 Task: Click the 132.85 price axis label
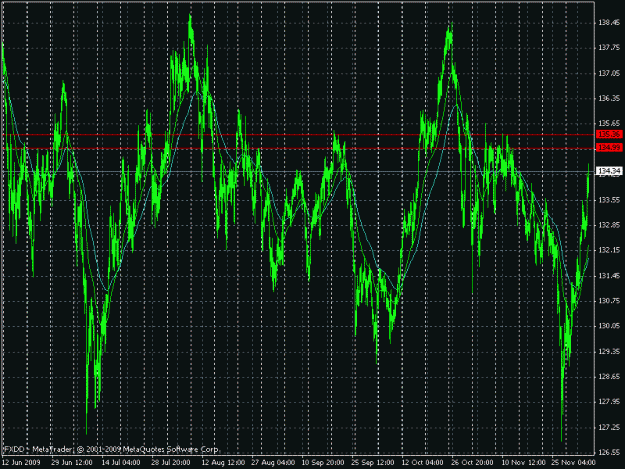[x=609, y=225]
